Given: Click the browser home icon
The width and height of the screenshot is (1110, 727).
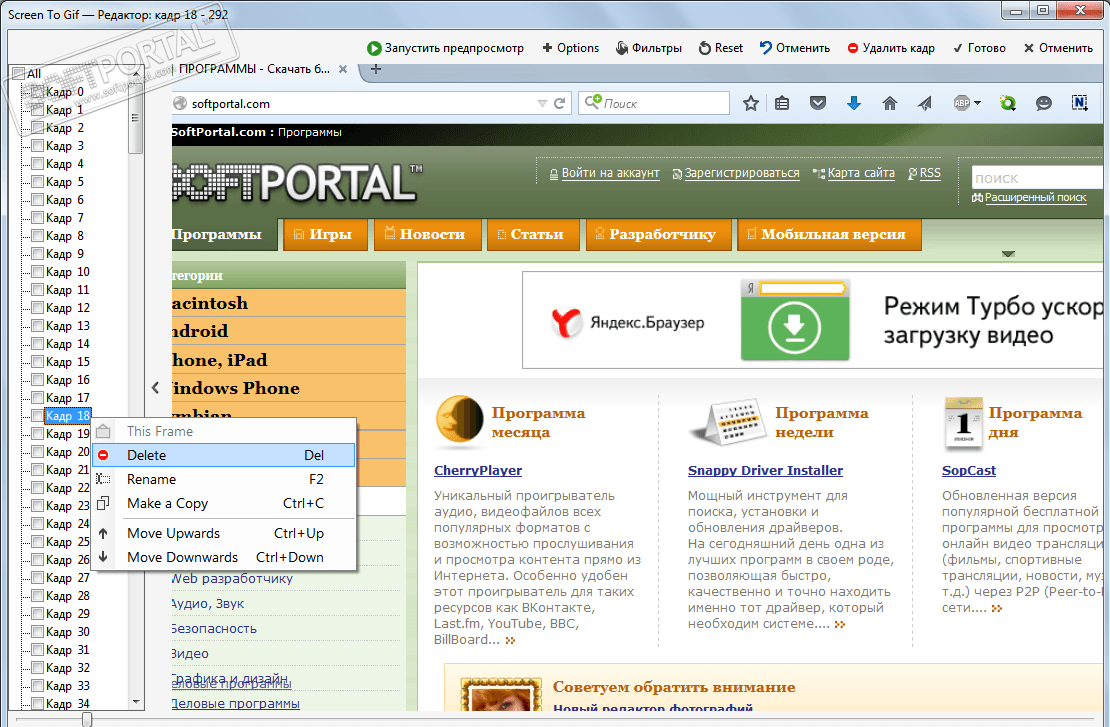Looking at the screenshot, I should (890, 103).
